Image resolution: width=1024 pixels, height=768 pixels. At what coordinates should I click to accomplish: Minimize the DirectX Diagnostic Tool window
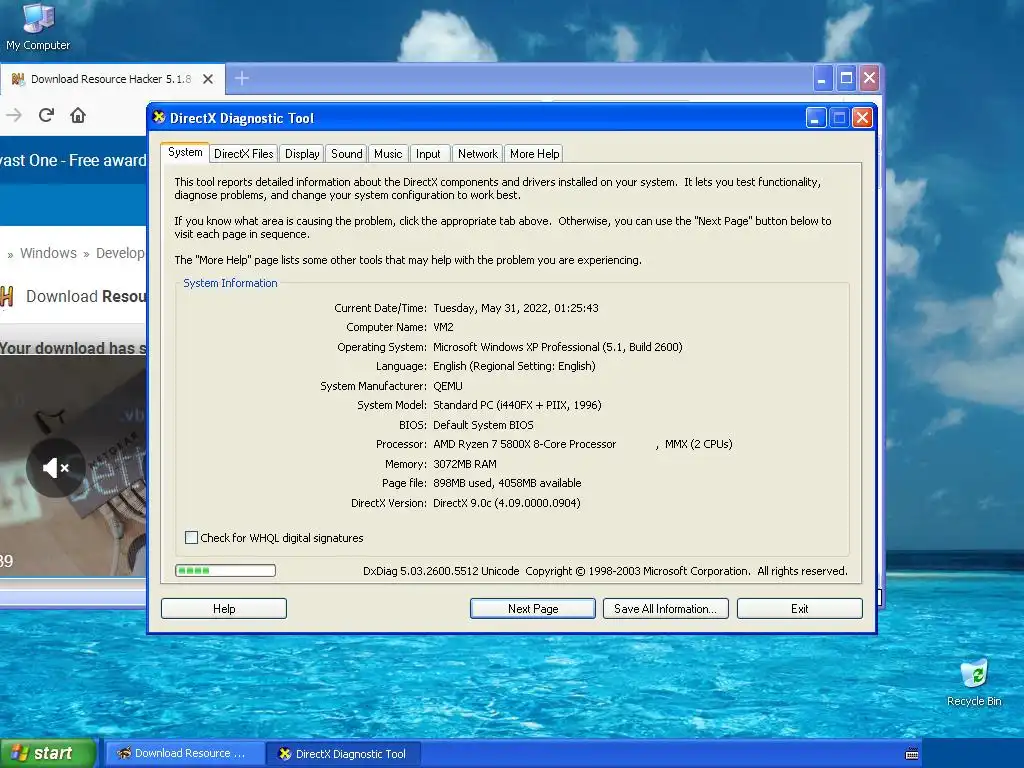[x=816, y=118]
